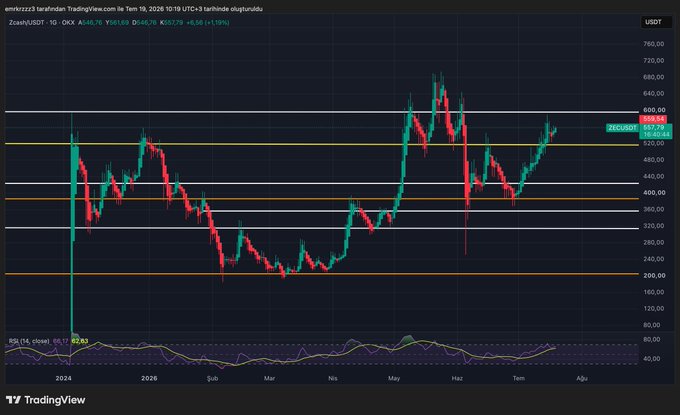Click the 80,00 label on the main price axis
The width and height of the screenshot is (680, 415).
coord(652,325)
